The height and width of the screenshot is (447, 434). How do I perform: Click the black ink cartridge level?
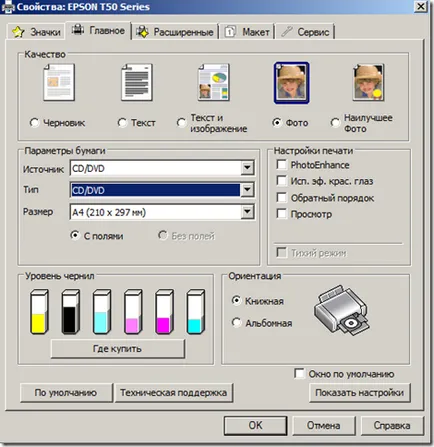pos(70,312)
